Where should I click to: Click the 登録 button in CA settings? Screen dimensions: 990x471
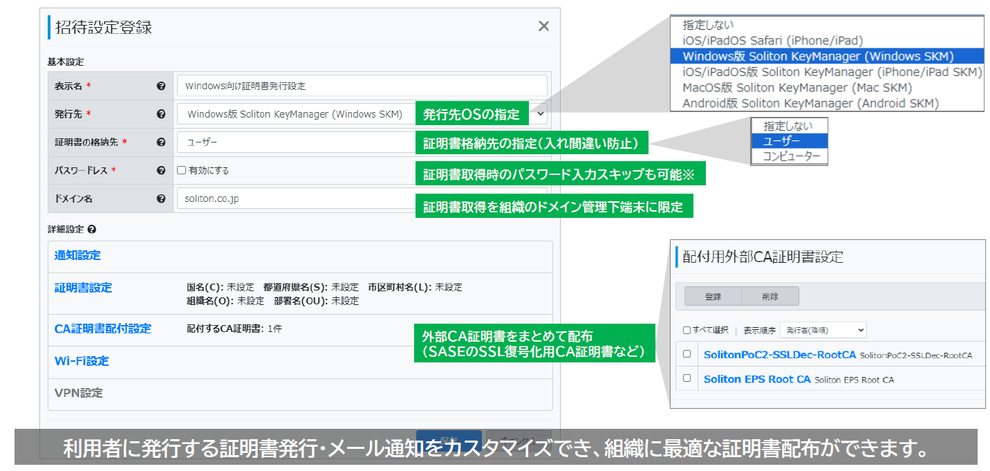point(713,296)
